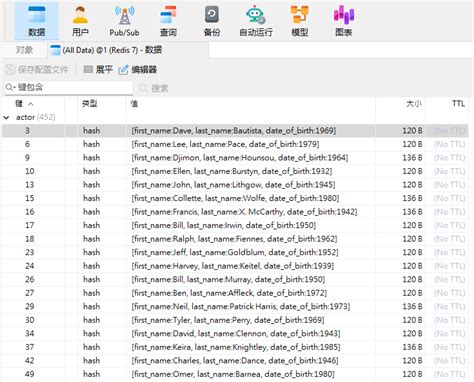Collapse the actor (452) group
This screenshot has width=474, height=382.
pos(6,117)
